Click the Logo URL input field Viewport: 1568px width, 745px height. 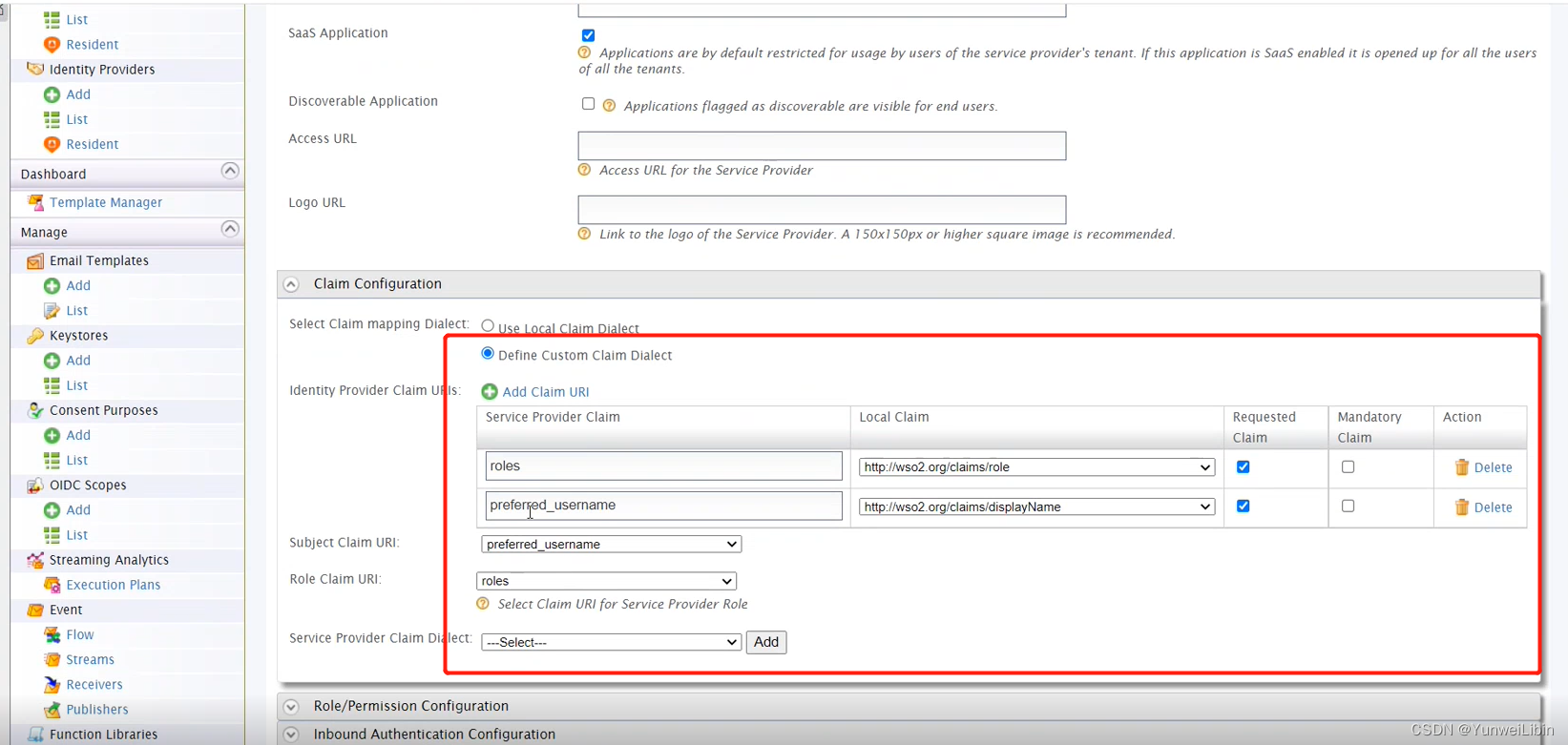(822, 210)
